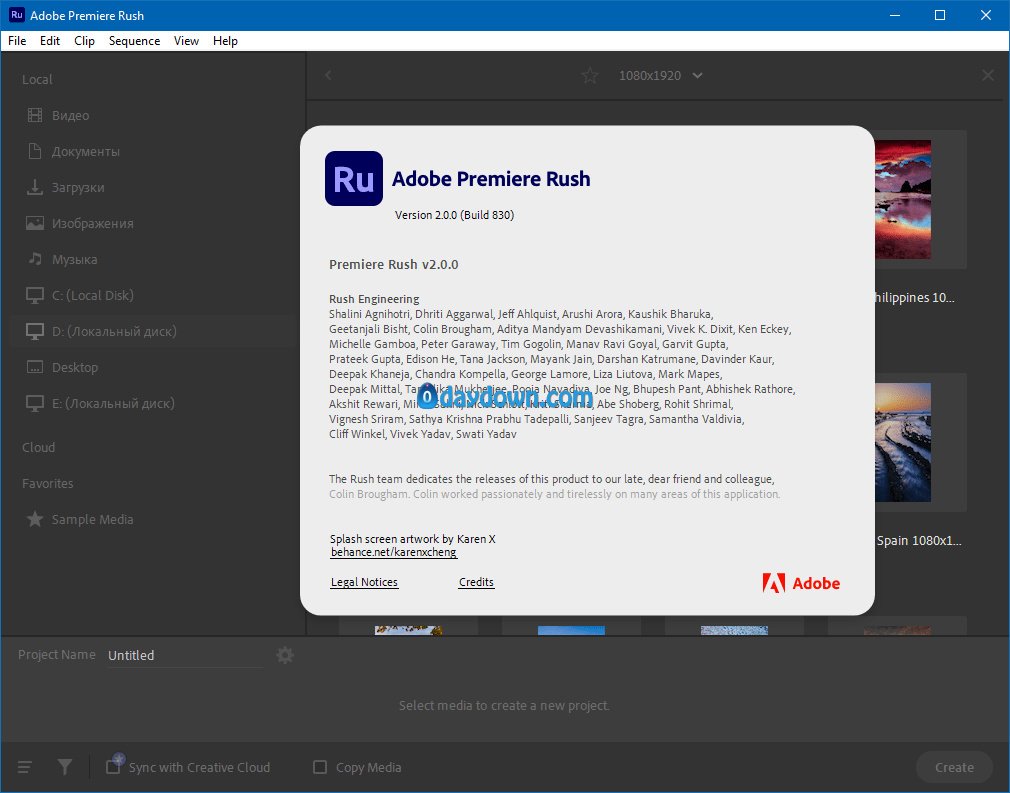Screen dimensions: 1010x793
Task: Enable Sync with Creative Cloud checkbox
Action: pos(113,767)
